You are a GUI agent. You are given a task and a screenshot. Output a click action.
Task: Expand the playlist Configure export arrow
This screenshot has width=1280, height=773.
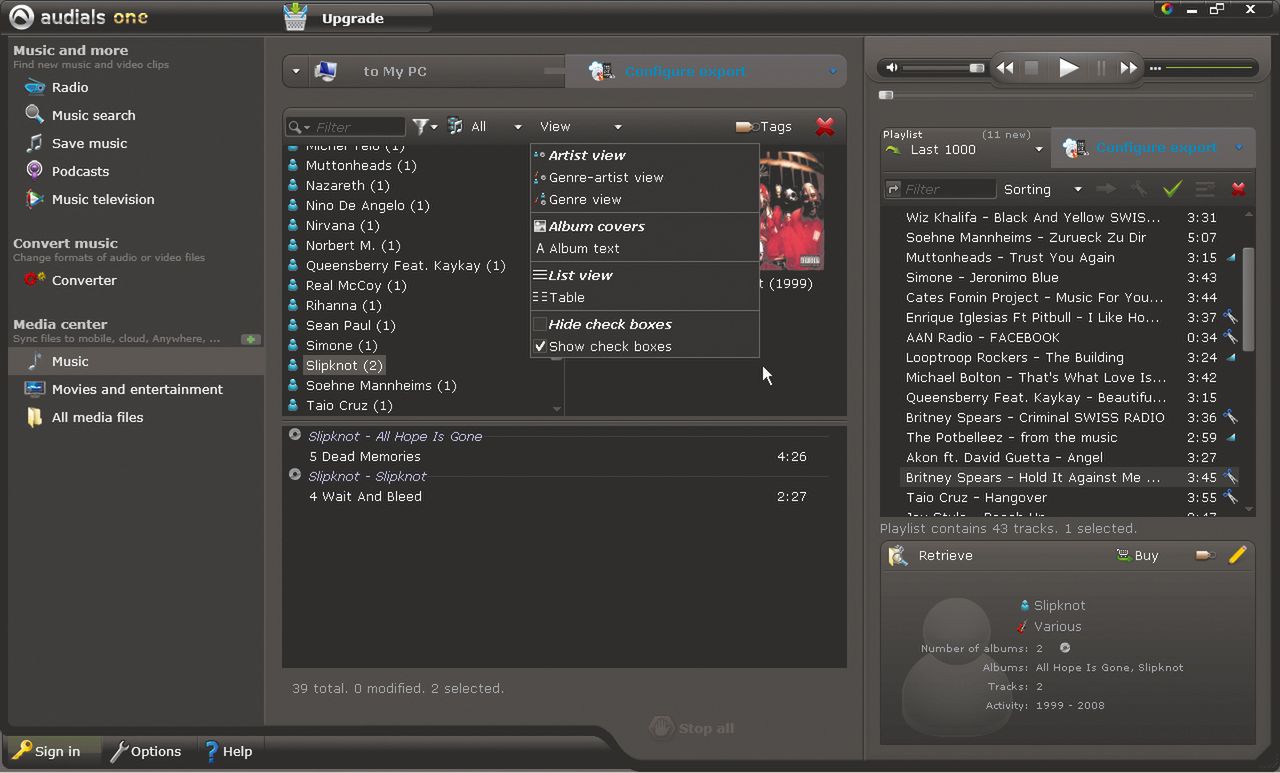pyautogui.click(x=1238, y=148)
